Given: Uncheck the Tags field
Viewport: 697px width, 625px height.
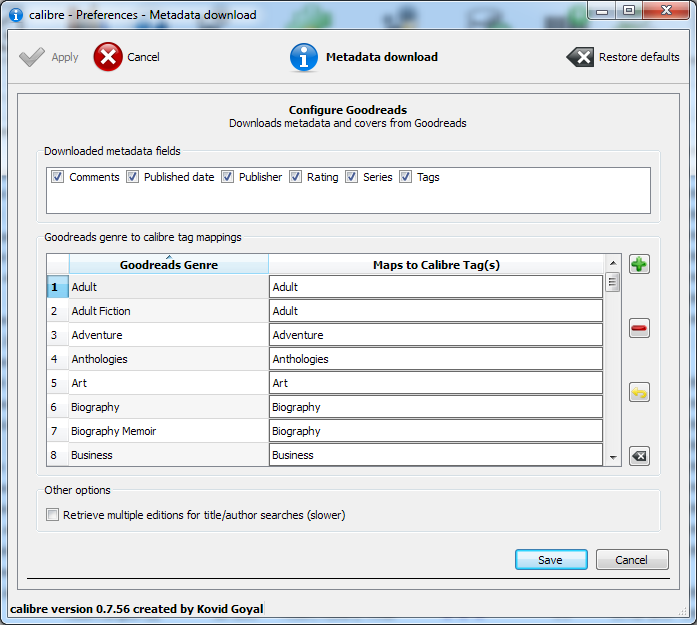Looking at the screenshot, I should [405, 177].
